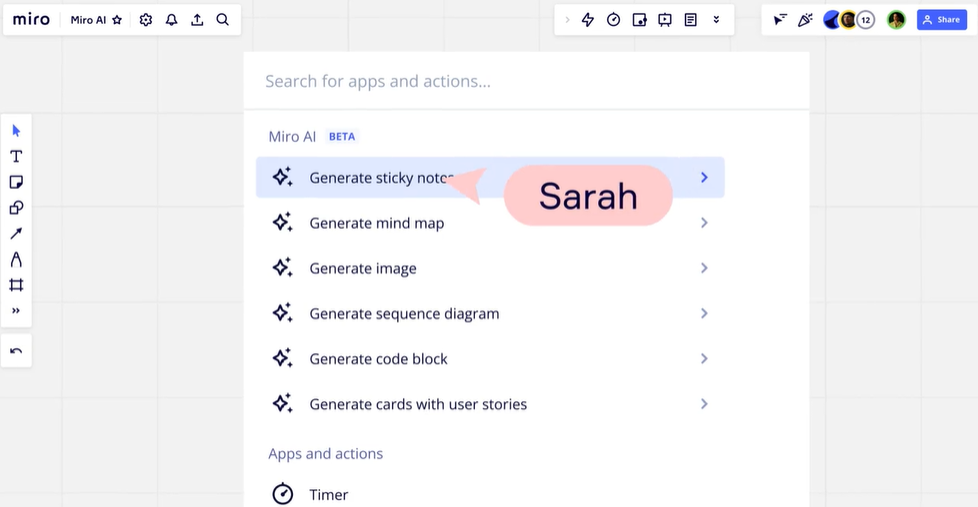
Task: Select the Connection line tool
Action: 16,233
